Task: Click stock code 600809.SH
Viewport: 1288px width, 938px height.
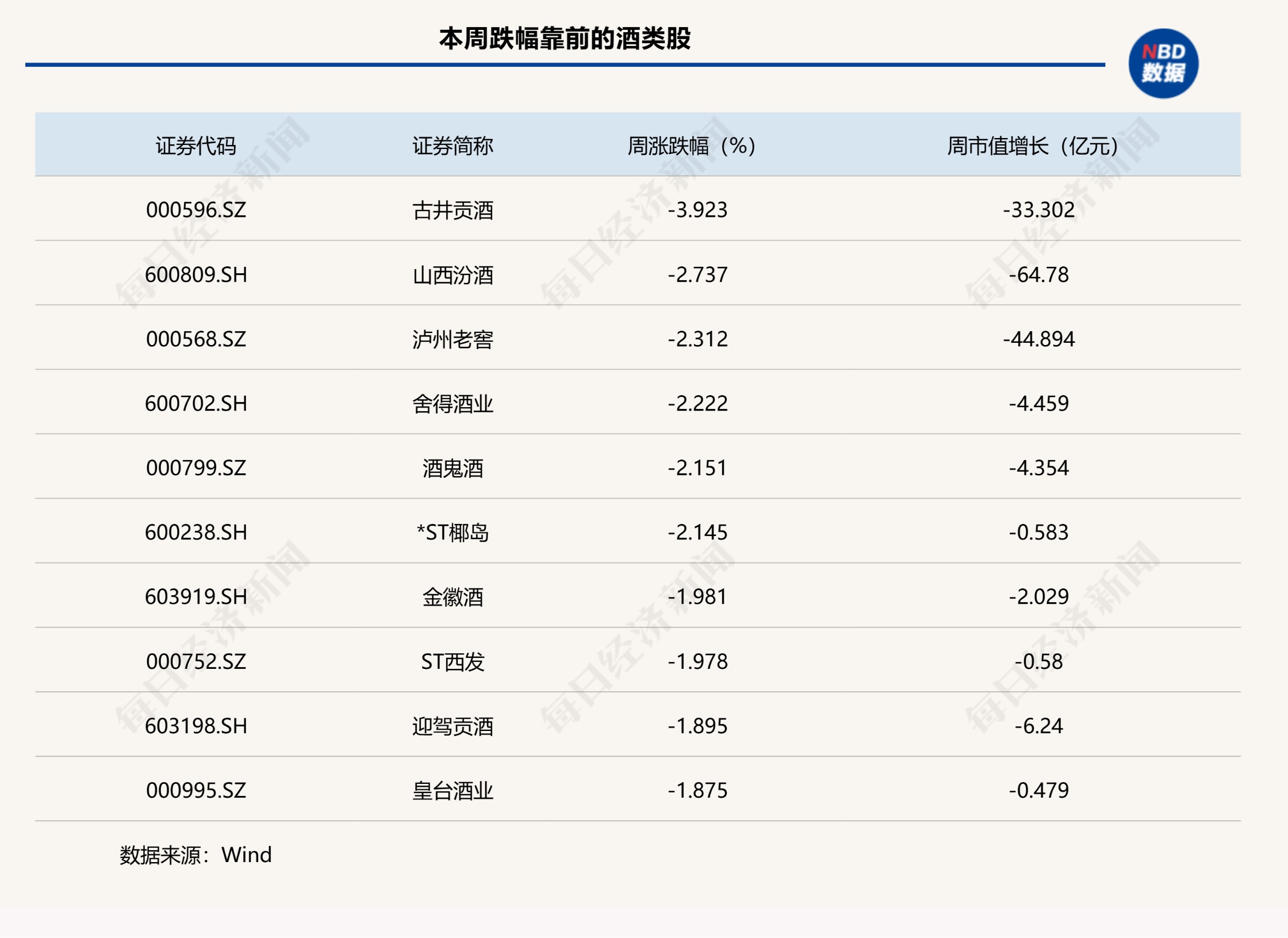Action: (x=195, y=275)
